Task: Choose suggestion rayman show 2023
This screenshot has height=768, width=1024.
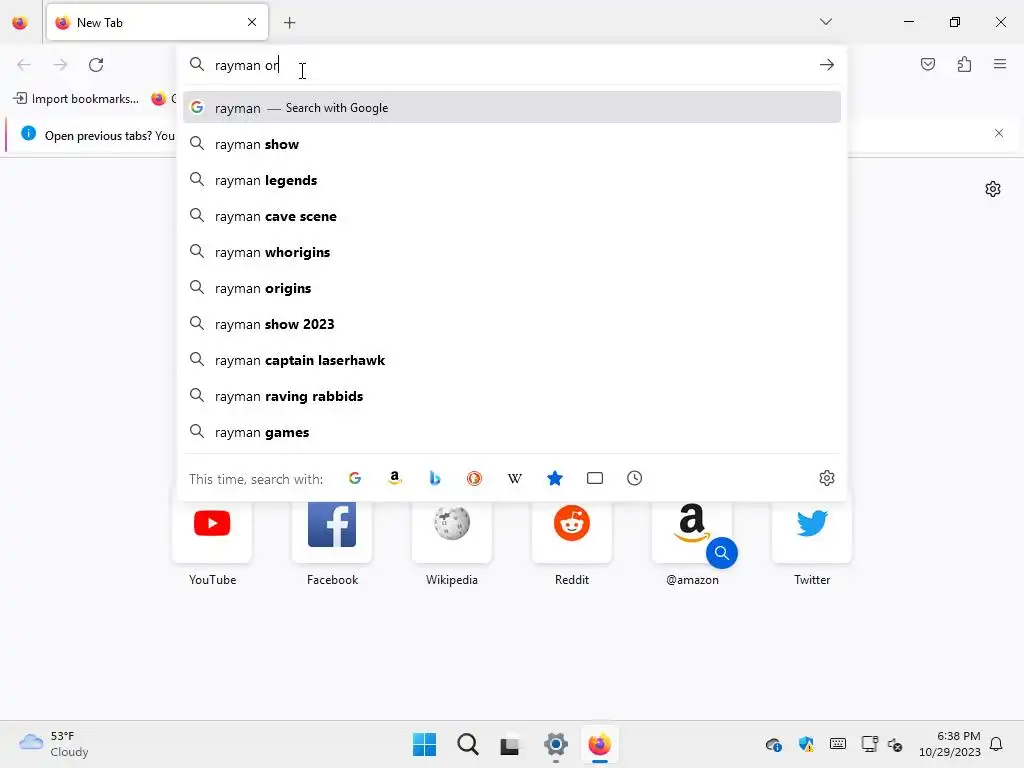Action: coord(512,323)
